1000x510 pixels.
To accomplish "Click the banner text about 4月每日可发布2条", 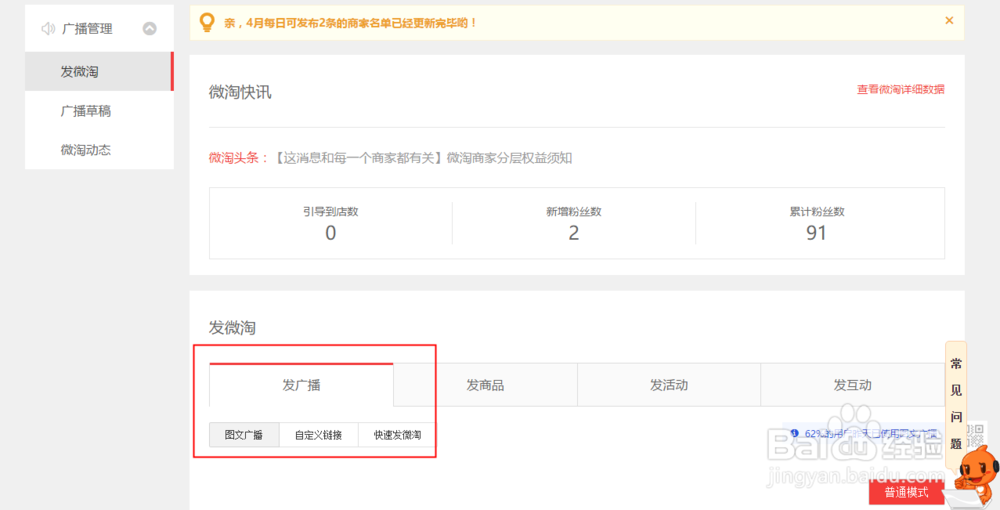I will (x=350, y=23).
